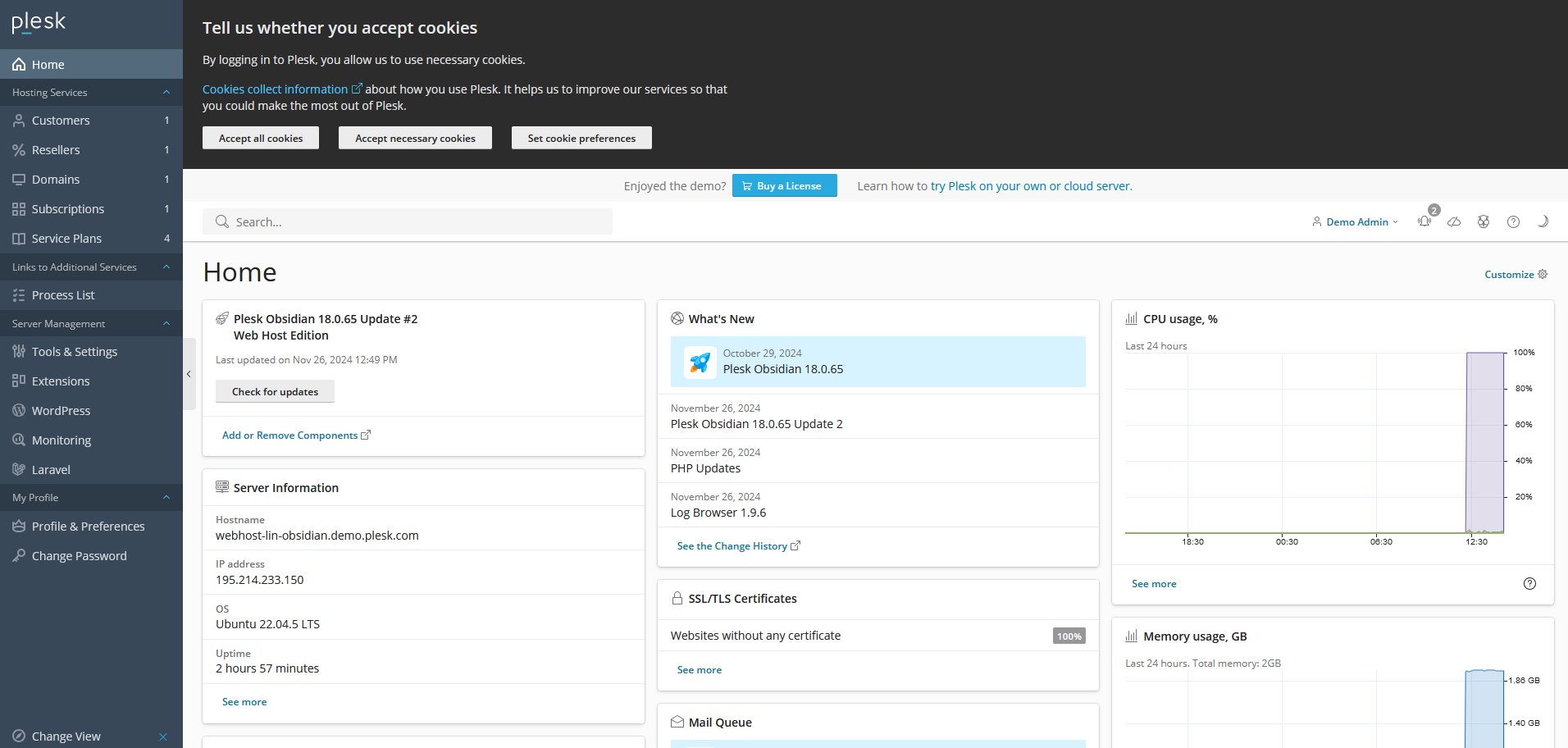
Task: Open Process List under Links to Additional Services
Action: click(x=63, y=294)
